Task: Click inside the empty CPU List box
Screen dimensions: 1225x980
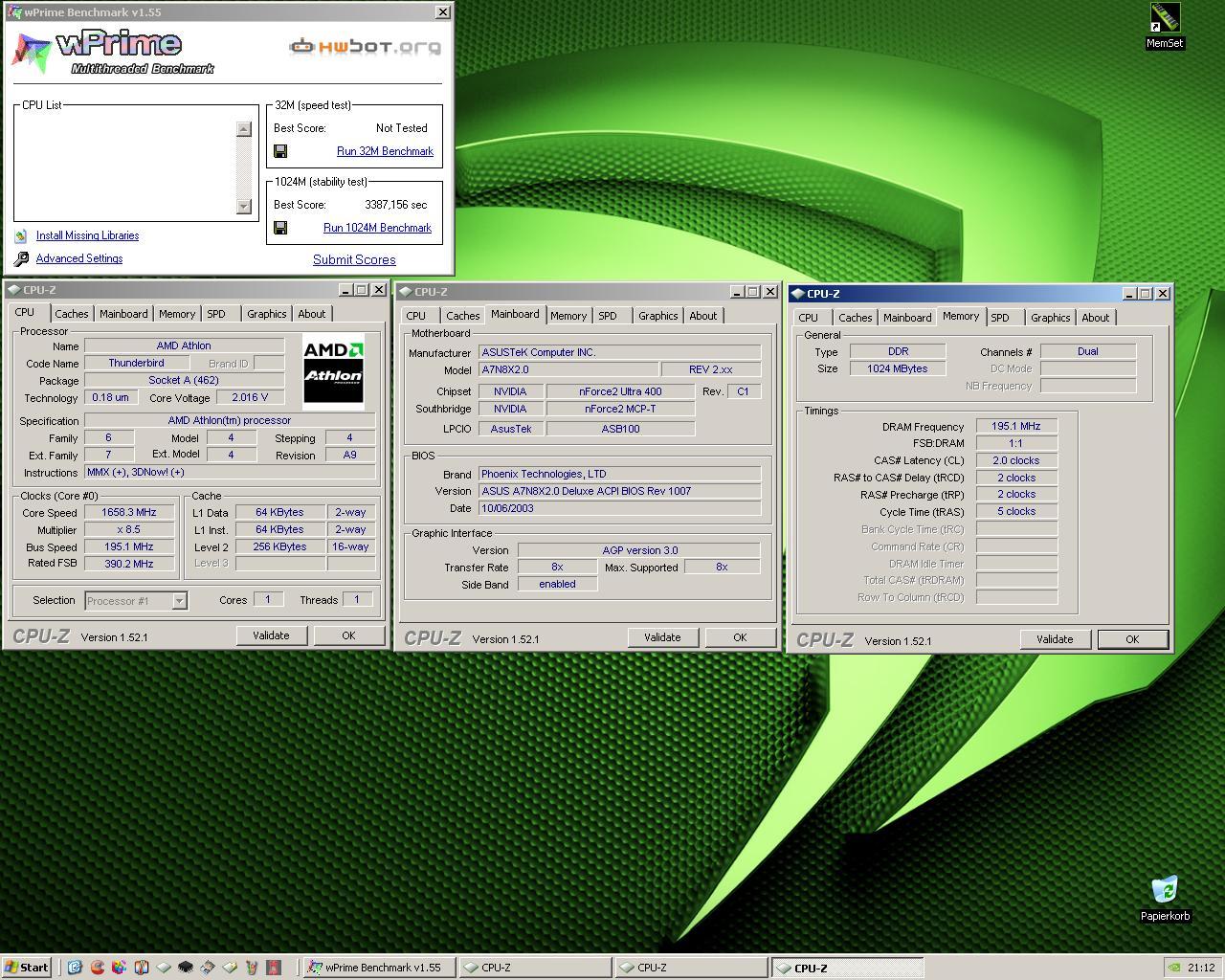Action: (127, 167)
